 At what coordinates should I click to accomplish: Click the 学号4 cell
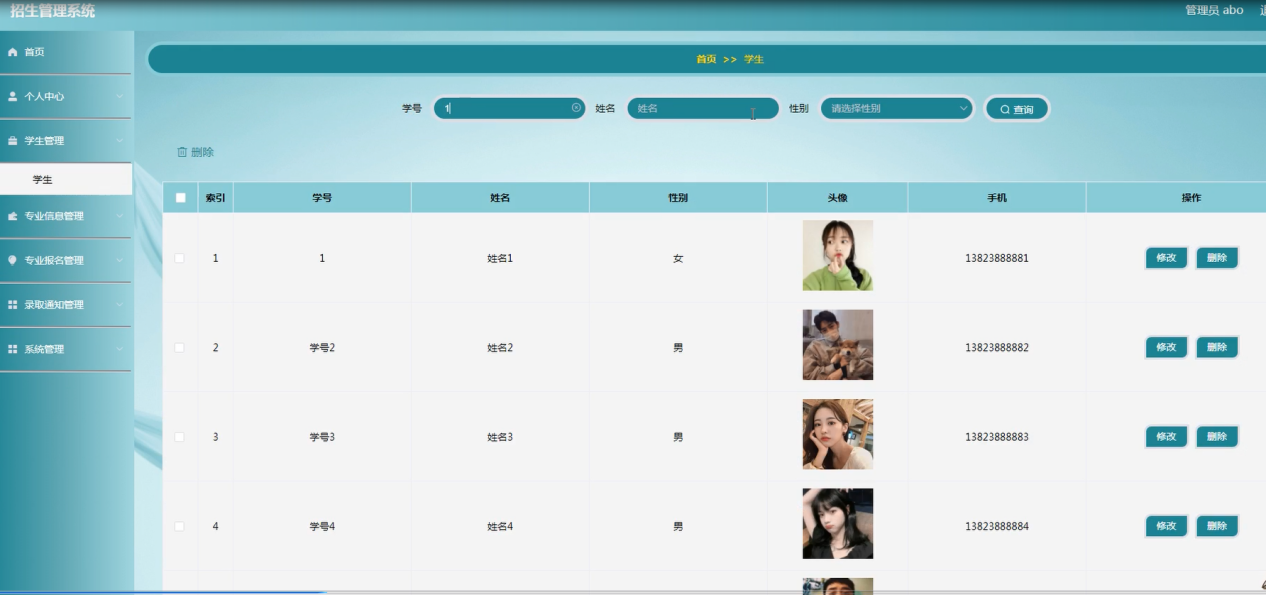(x=322, y=526)
